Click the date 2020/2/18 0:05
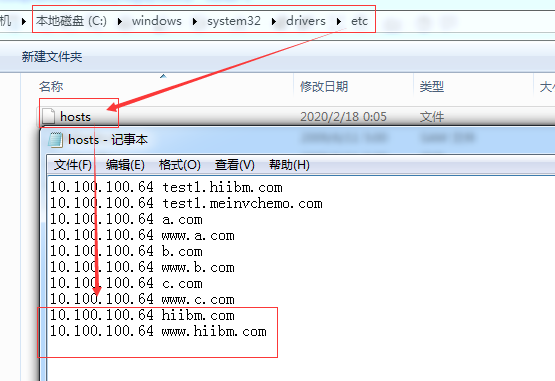 [343, 116]
